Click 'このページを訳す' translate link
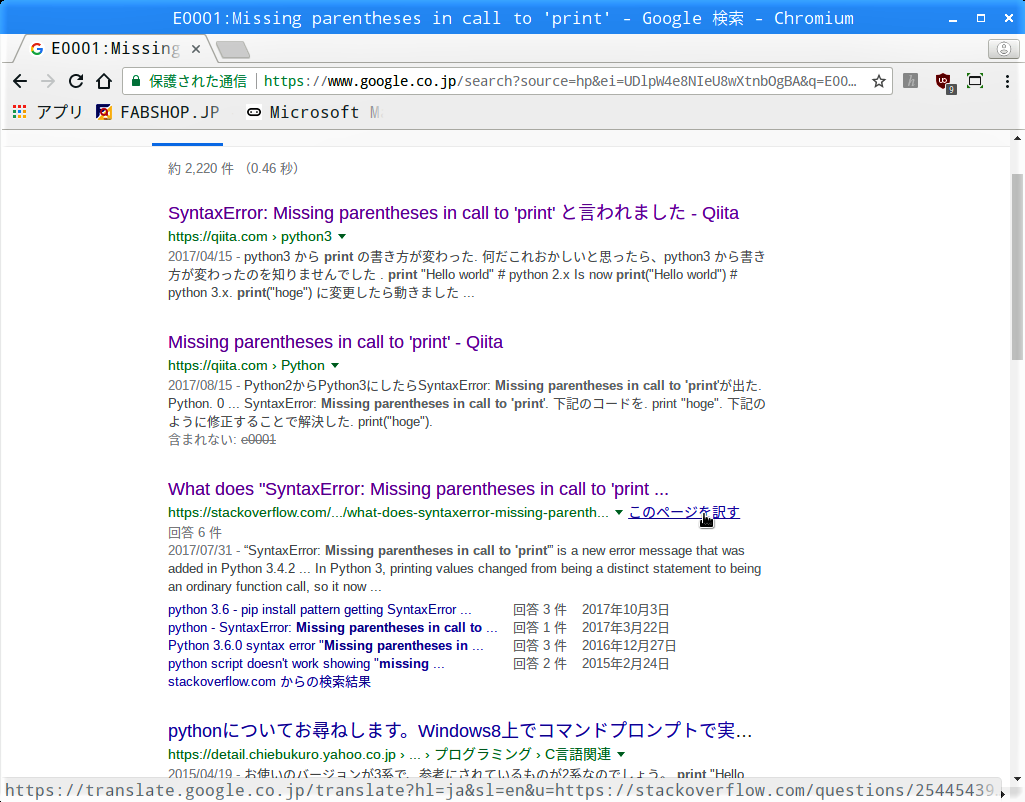1025x802 pixels. tap(684, 512)
